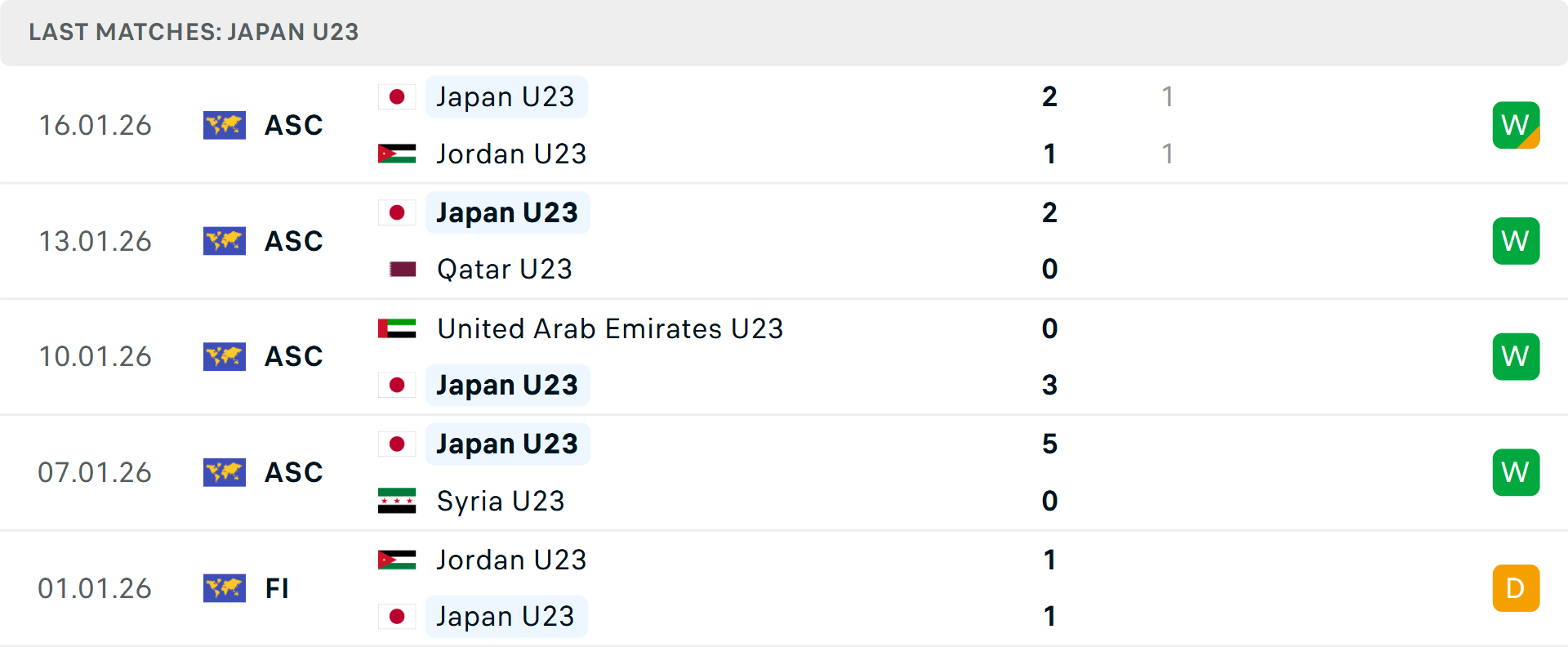Click the 13.01.26 match date
1568x647 pixels.
click(96, 241)
